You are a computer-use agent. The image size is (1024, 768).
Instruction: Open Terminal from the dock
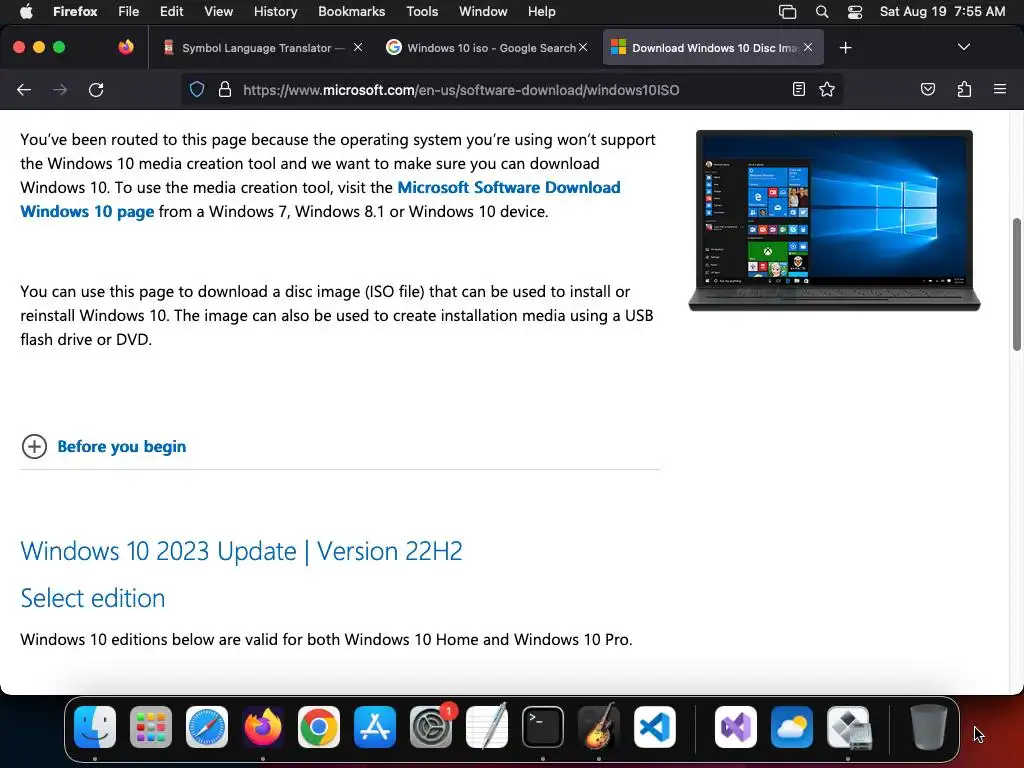pyautogui.click(x=543, y=727)
